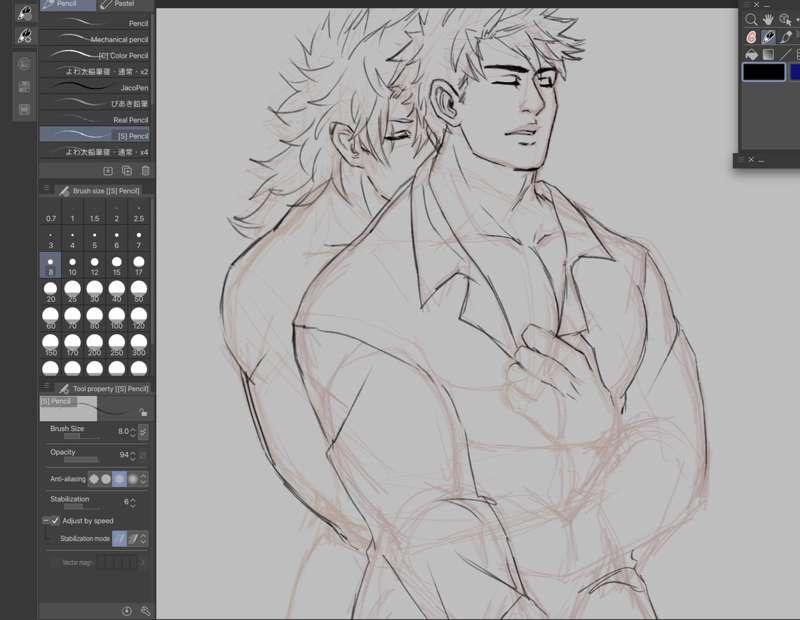This screenshot has height=620, width=800.
Task: Choose the JacoPen brush
Action: click(x=95, y=87)
